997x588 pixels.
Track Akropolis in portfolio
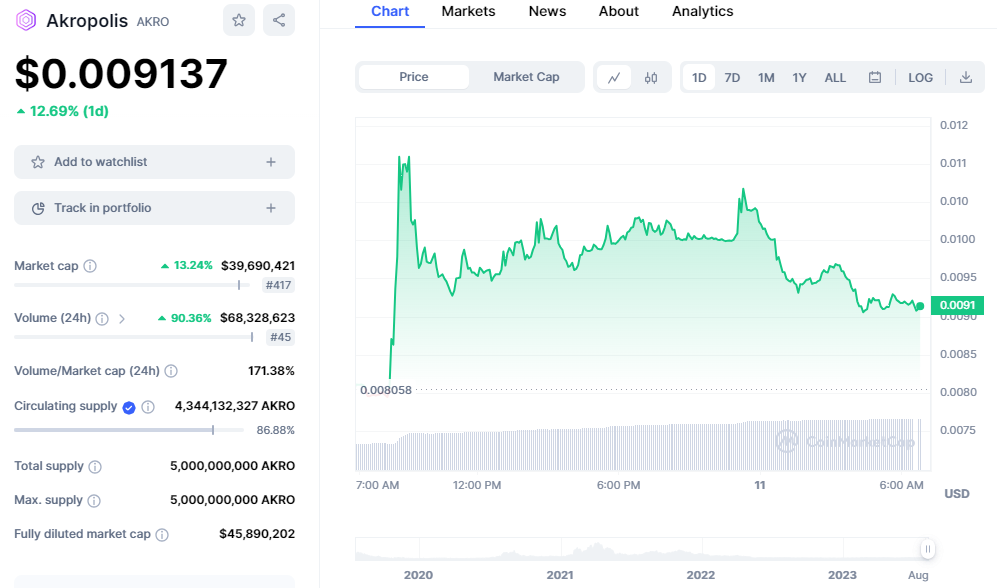155,208
